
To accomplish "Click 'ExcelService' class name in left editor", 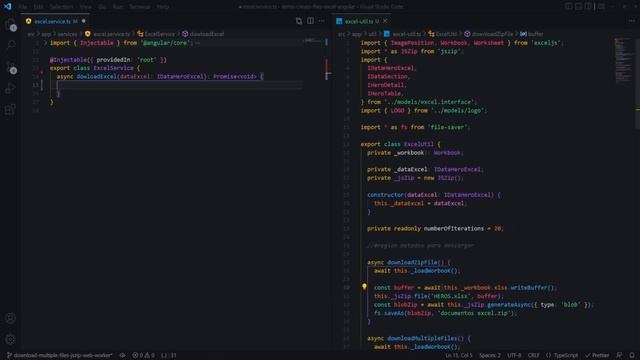I will pyautogui.click(x=113, y=68).
